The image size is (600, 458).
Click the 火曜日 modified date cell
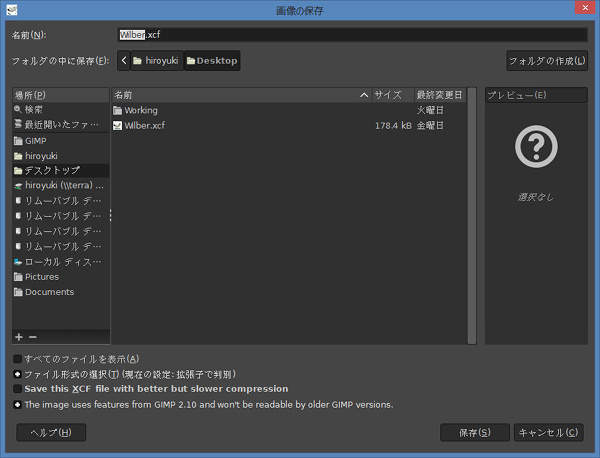coord(430,110)
